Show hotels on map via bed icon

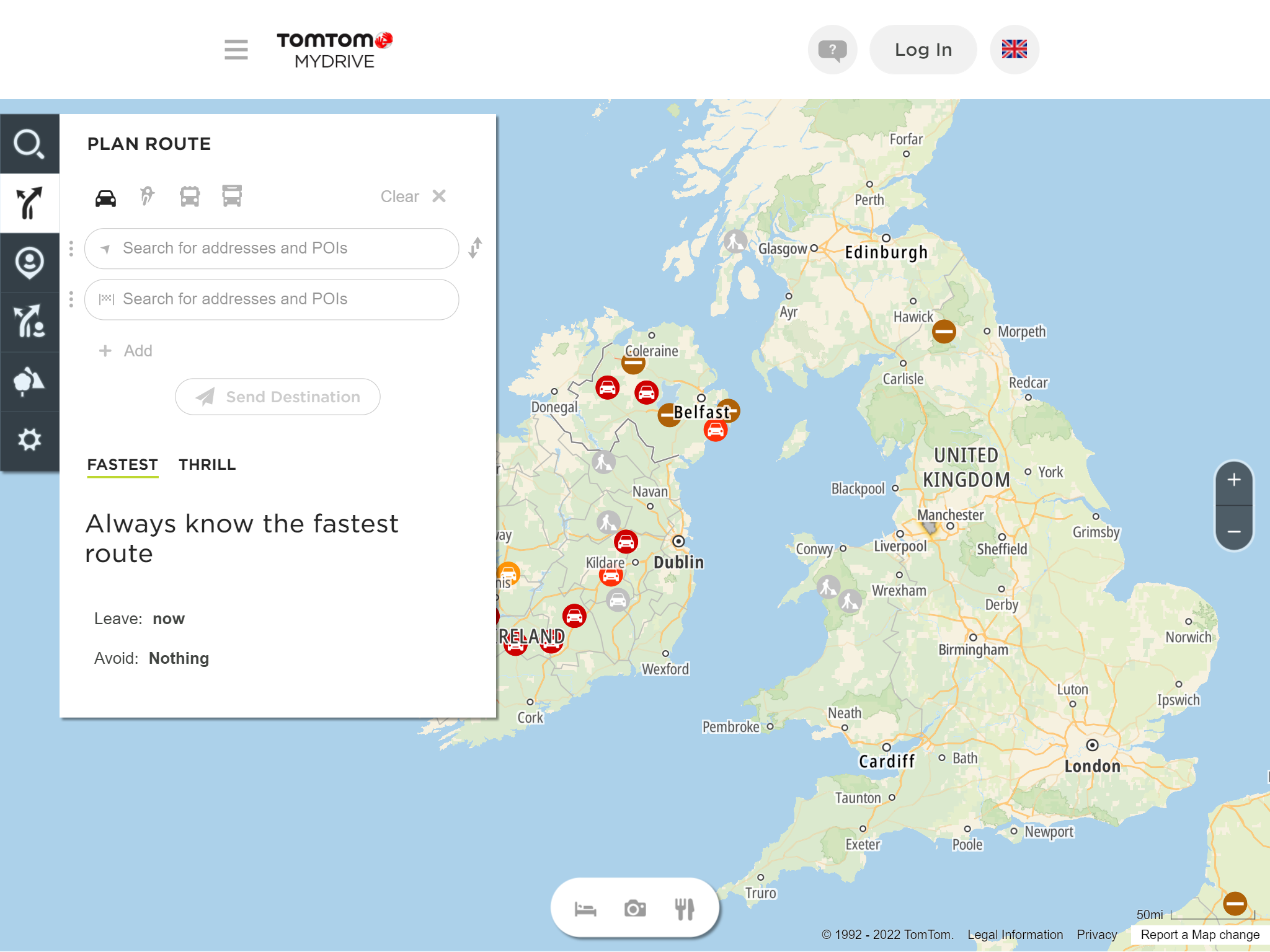click(x=585, y=909)
